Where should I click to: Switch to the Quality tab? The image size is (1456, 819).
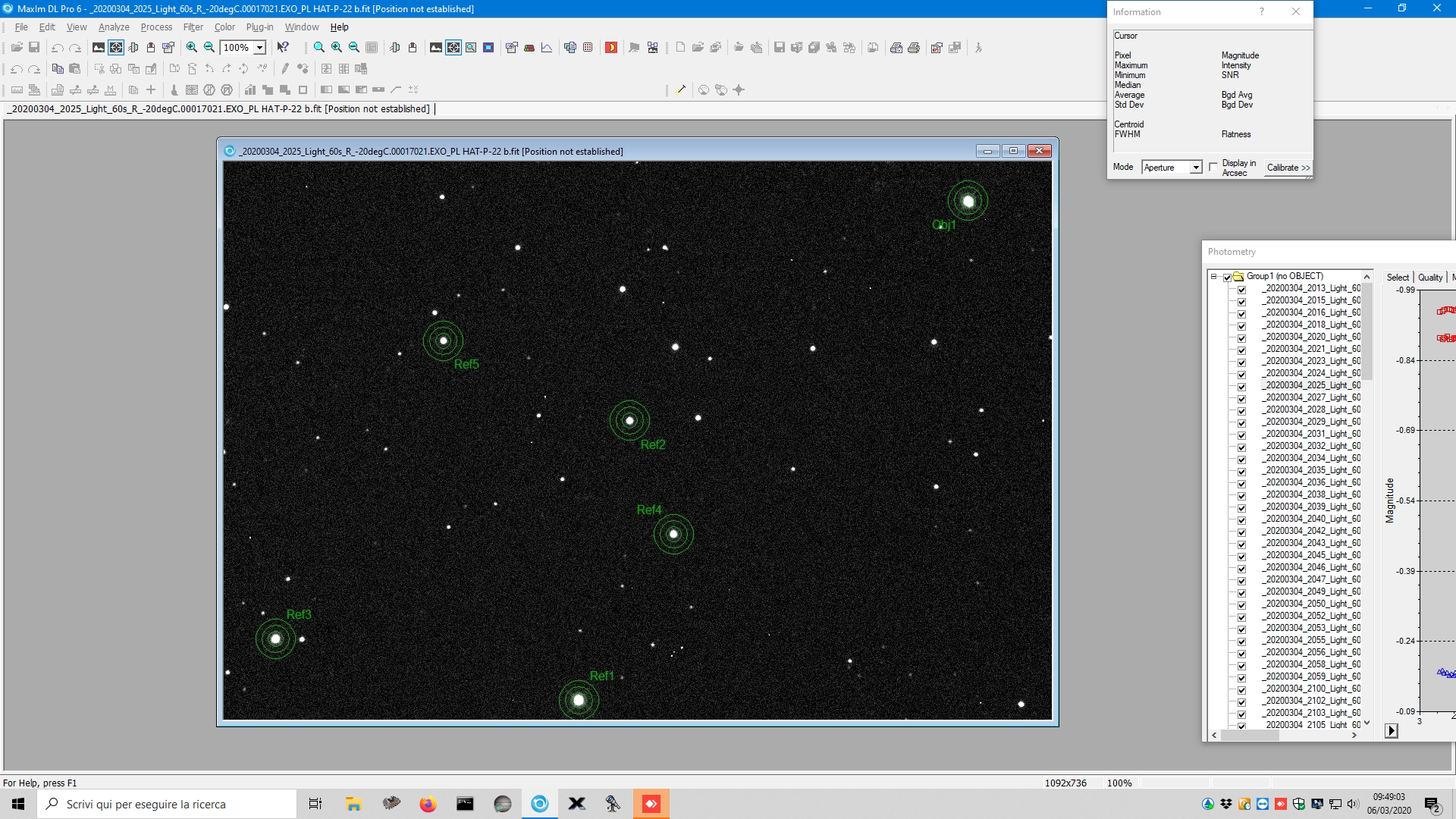pos(1430,278)
